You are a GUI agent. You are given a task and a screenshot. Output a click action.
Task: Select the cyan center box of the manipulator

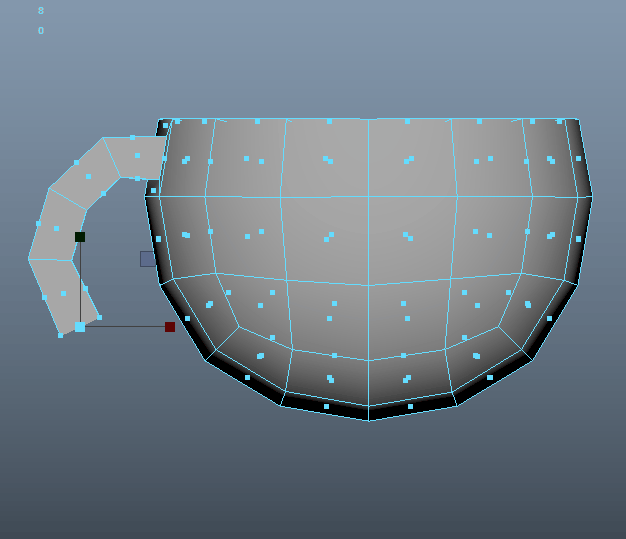tap(80, 327)
